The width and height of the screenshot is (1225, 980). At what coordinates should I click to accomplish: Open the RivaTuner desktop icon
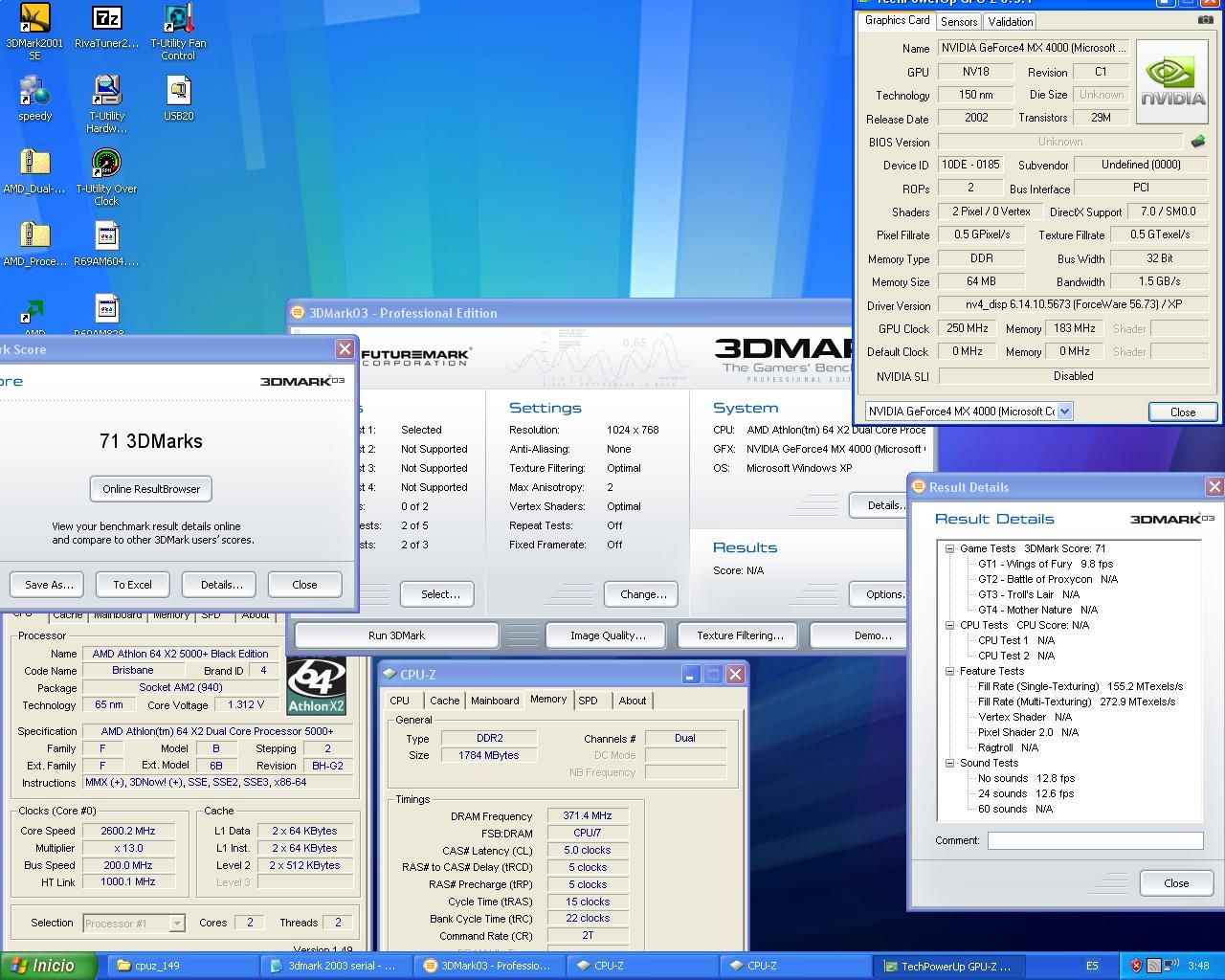coord(106,27)
